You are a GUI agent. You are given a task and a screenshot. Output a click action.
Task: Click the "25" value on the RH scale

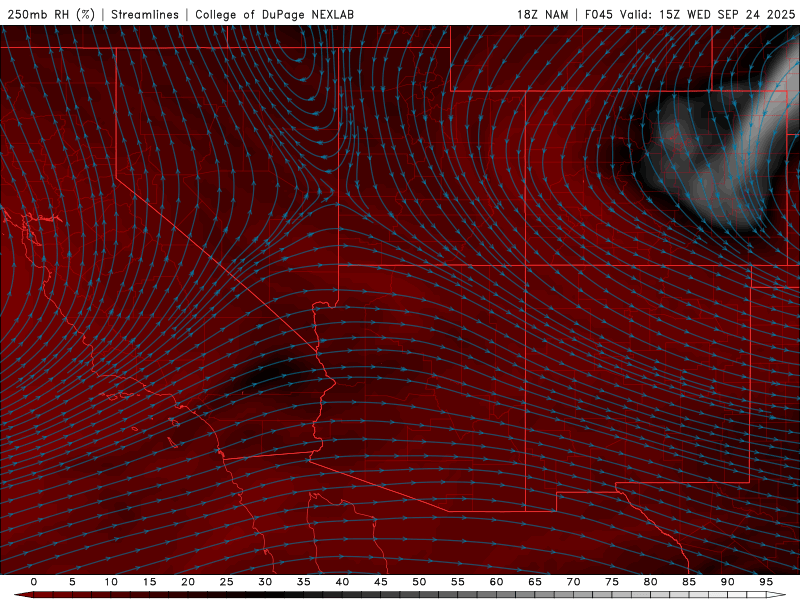pyautogui.click(x=227, y=582)
